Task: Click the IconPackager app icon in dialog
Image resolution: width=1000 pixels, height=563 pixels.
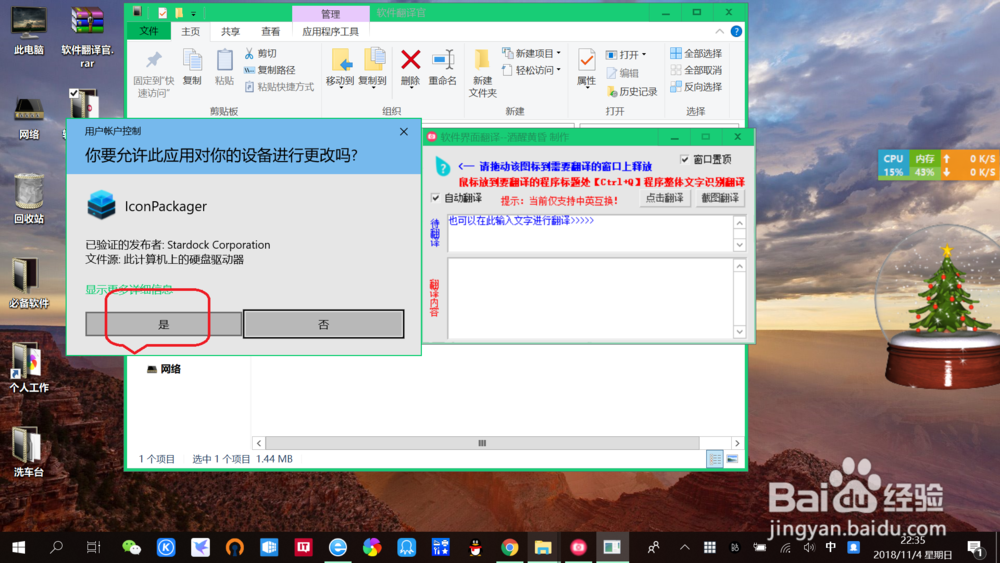Action: [x=101, y=205]
